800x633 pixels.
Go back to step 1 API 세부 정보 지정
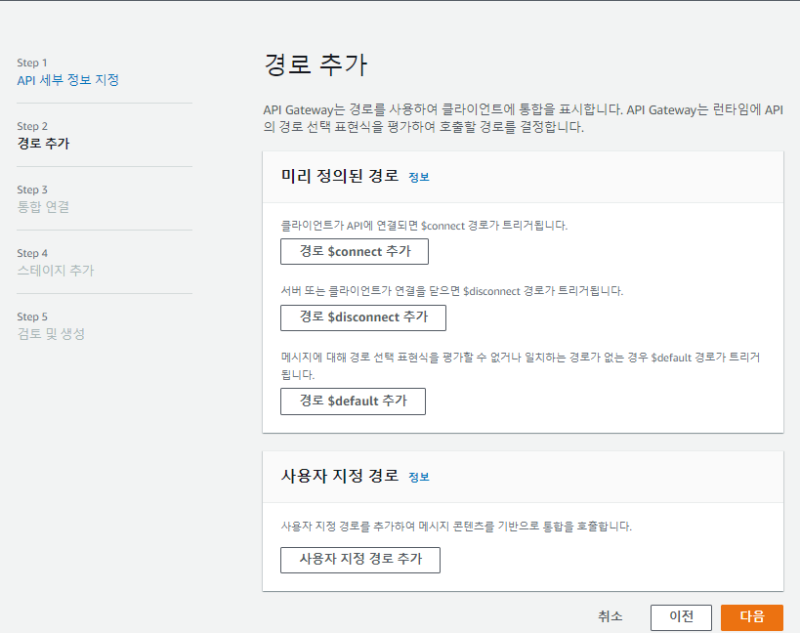pyautogui.click(x=74, y=80)
